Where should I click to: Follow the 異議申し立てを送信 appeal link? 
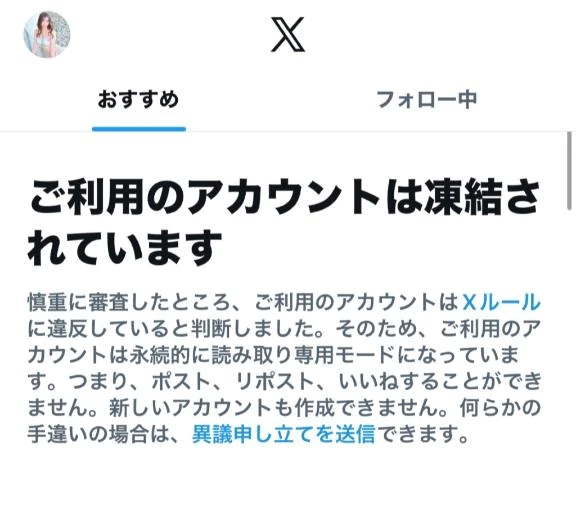[284, 434]
